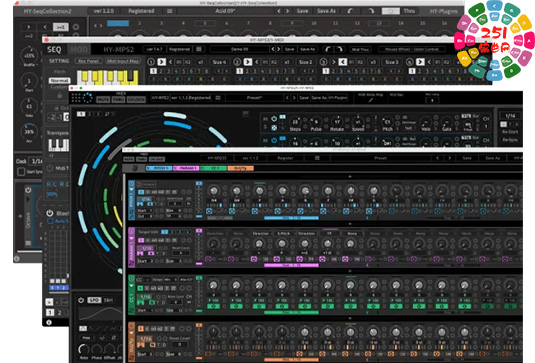This screenshot has width=535, height=363.
Task: Open 1/16 clock rate dropdown in HY-RPE2
Action: coord(510,116)
